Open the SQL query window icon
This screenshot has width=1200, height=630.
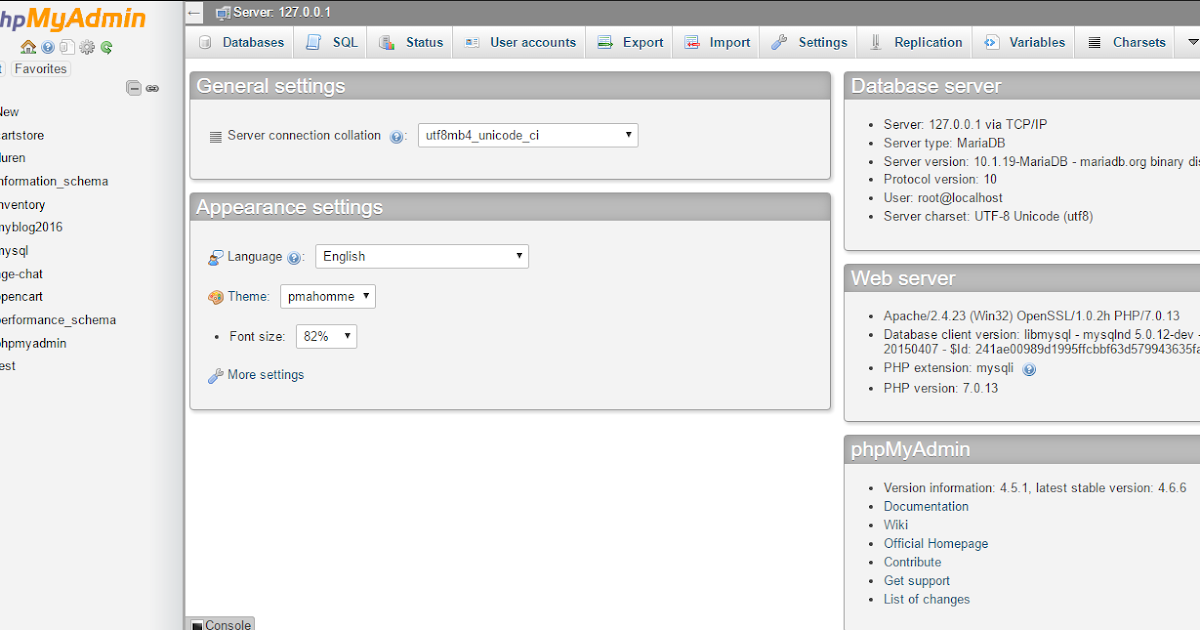67,47
